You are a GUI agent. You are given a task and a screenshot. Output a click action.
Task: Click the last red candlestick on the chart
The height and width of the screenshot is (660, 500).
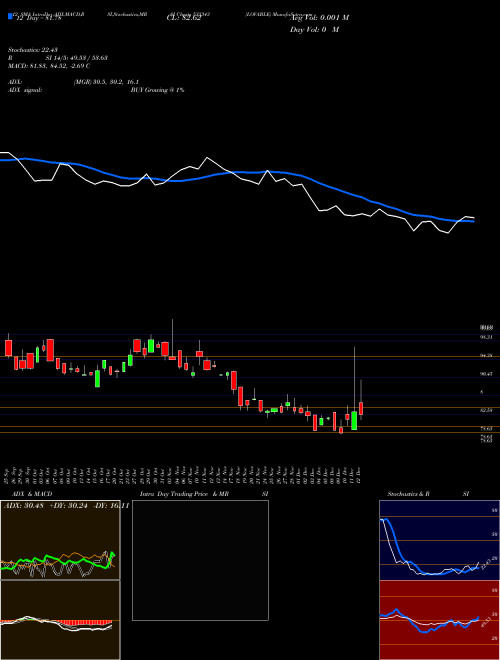(361, 408)
